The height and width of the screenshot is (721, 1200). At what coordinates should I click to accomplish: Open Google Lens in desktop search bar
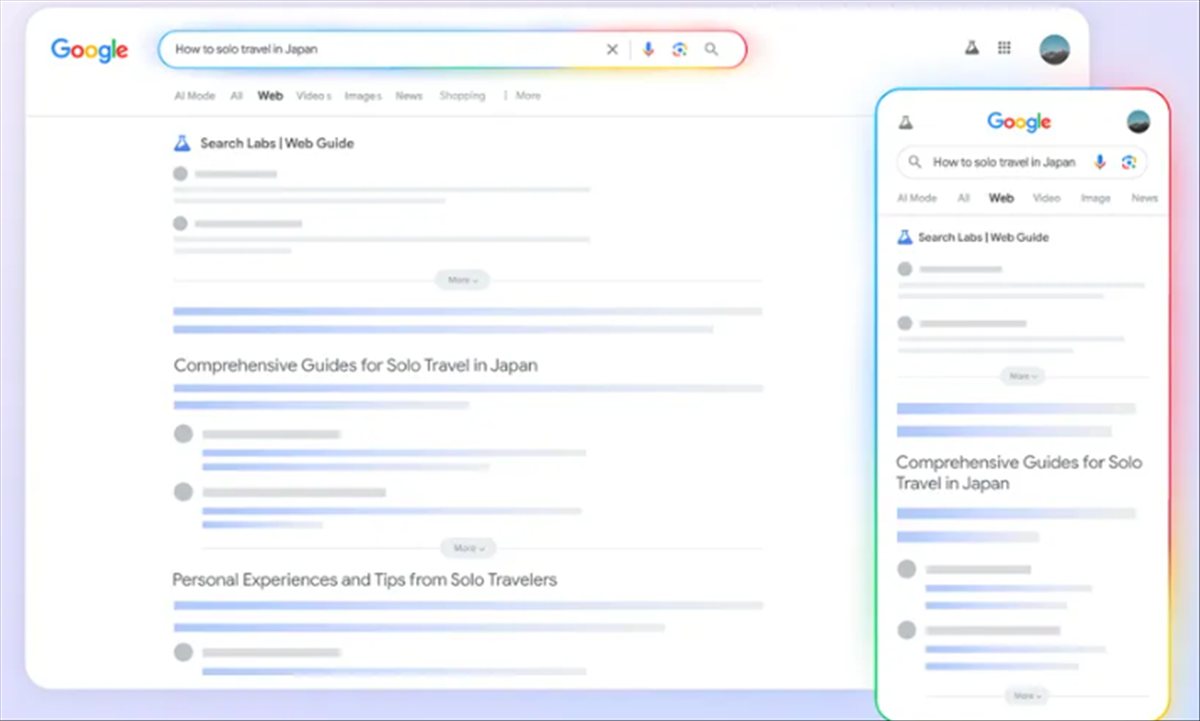tap(680, 49)
